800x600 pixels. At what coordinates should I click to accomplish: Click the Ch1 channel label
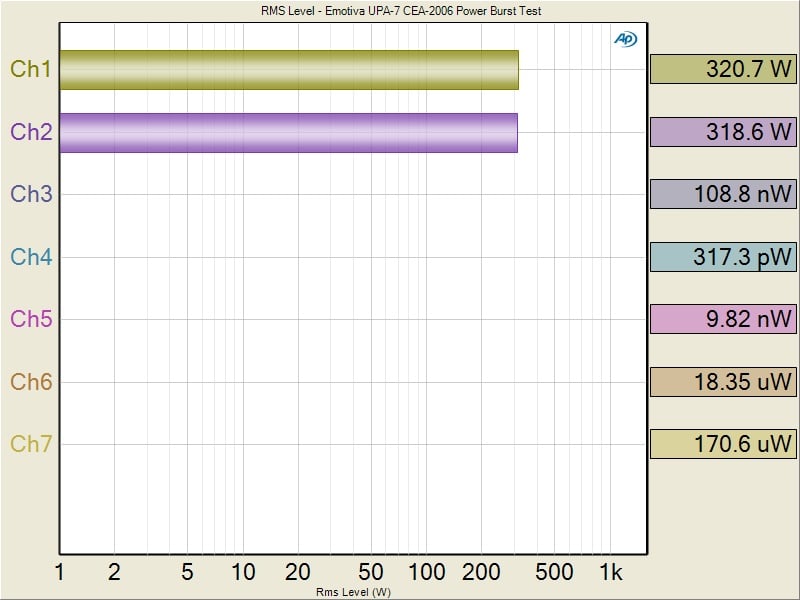coord(30,70)
